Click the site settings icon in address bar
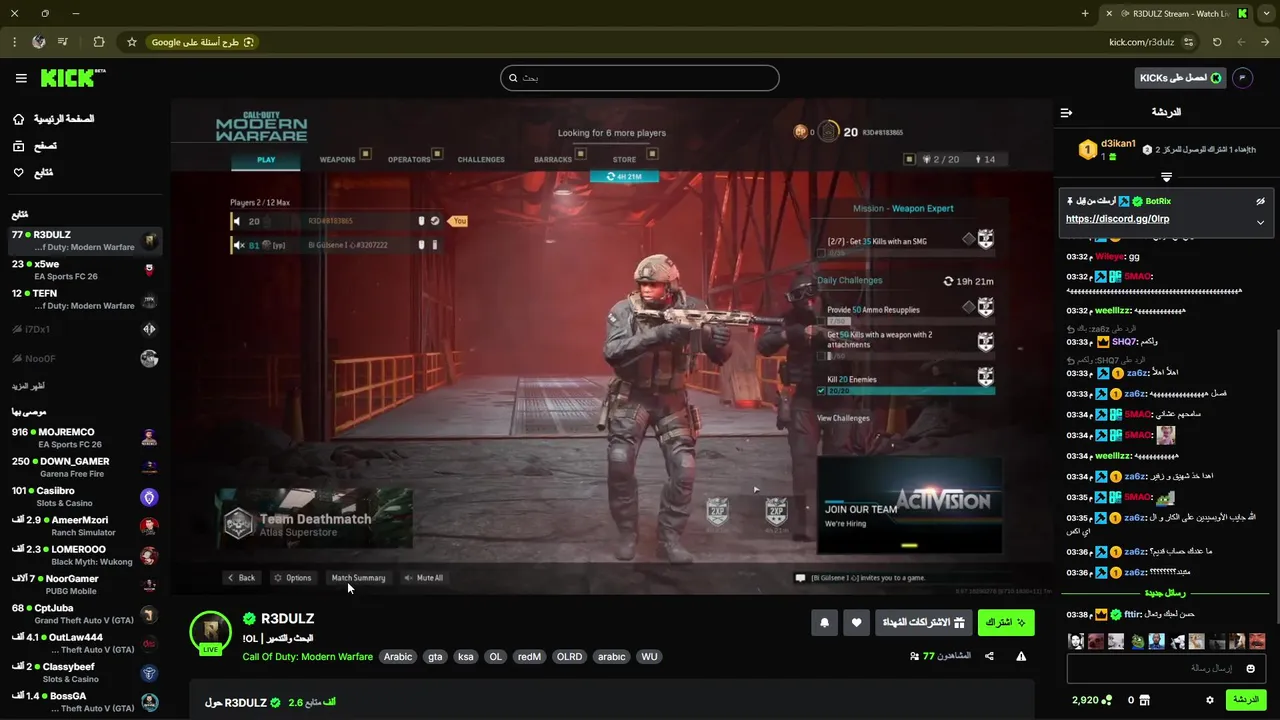 (x=1188, y=42)
